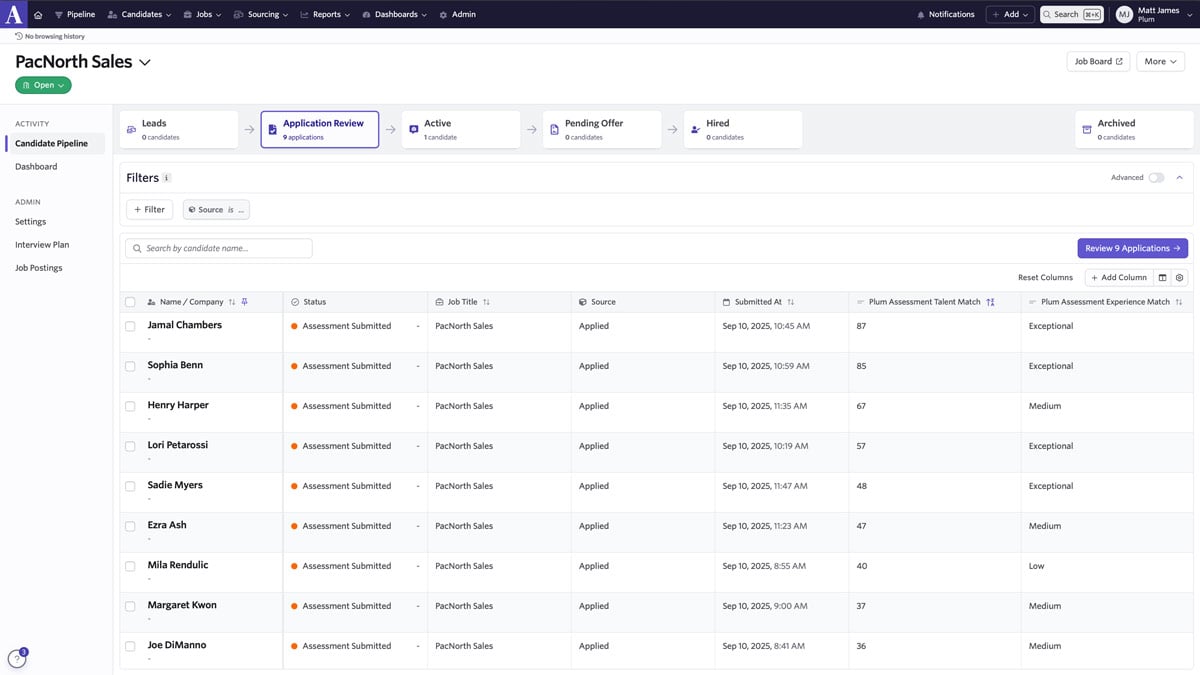Viewport: 1200px width, 675px height.
Task: Sort by Plum Assessment Talent Match
Action: [990, 302]
